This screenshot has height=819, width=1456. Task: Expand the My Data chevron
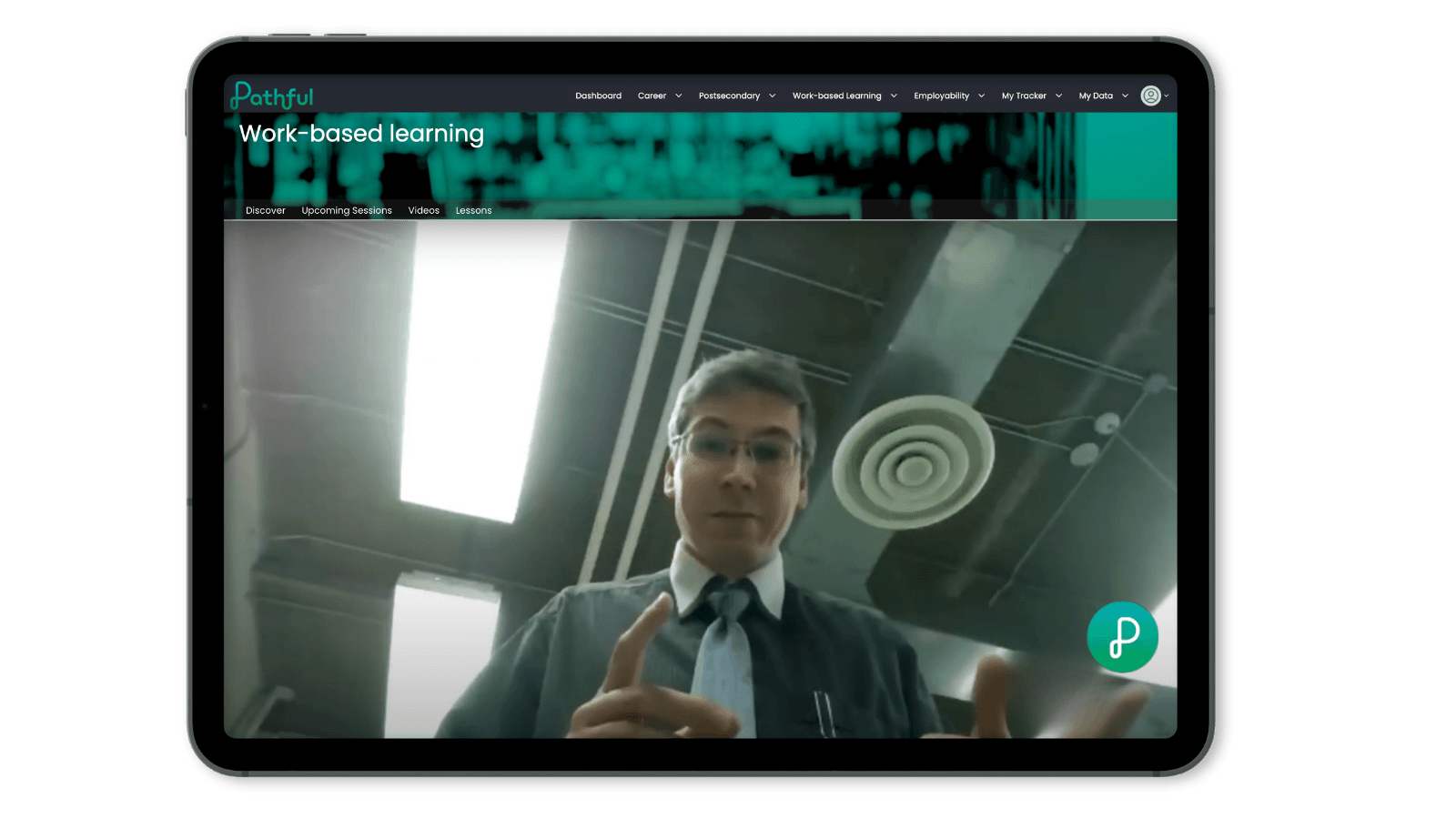[x=1125, y=96]
